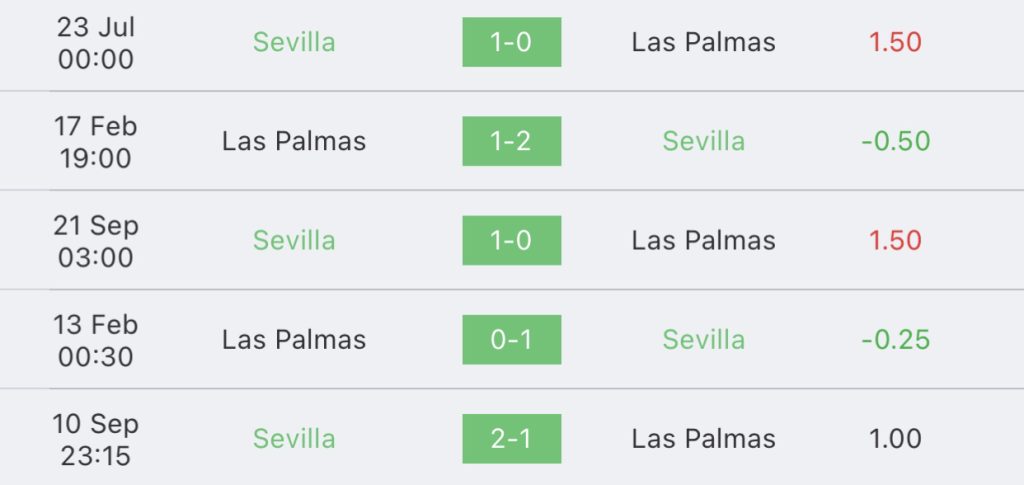Image resolution: width=1024 pixels, height=485 pixels.
Task: Select home team Las Palmas in 13 Feb row
Action: [294, 340]
